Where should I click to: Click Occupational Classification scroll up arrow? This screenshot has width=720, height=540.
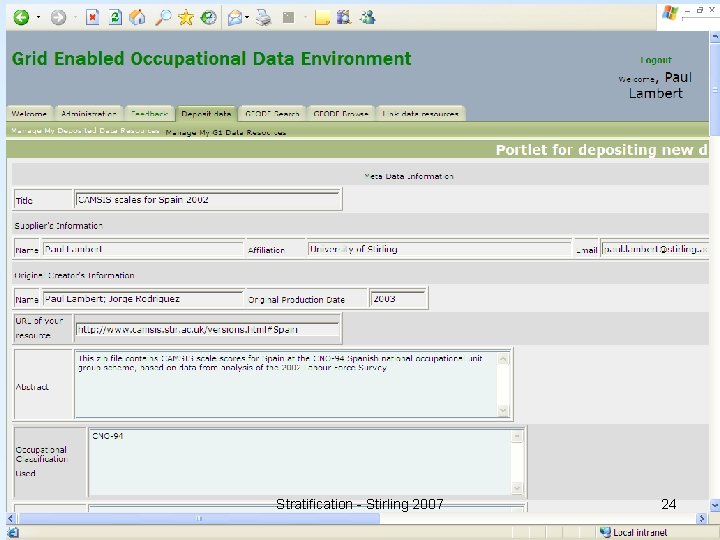[517, 437]
